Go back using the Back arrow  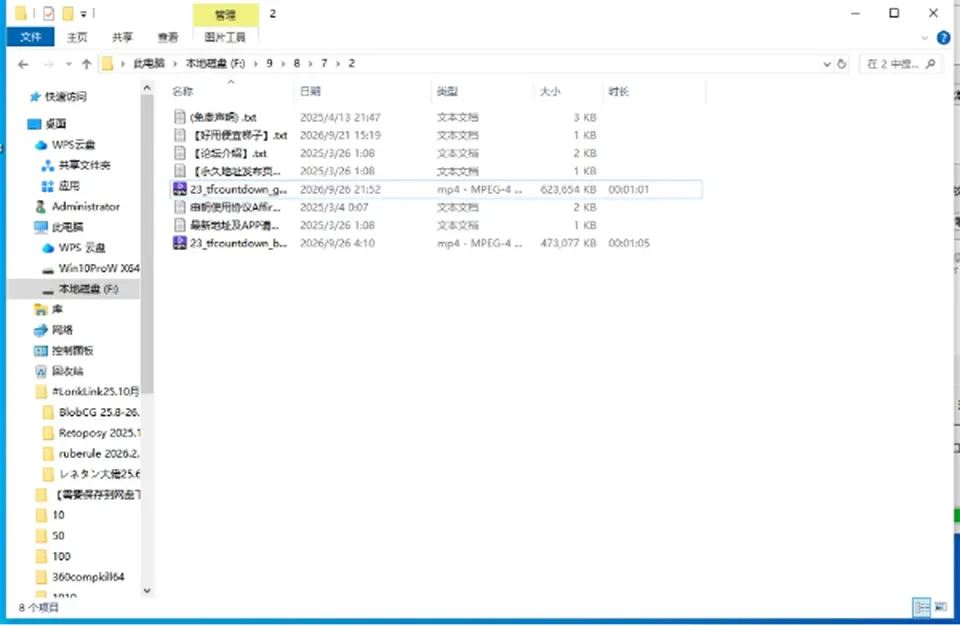[23, 64]
